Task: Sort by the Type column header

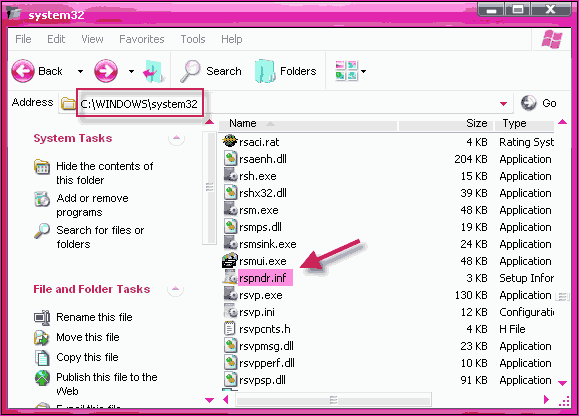Action: (524, 123)
